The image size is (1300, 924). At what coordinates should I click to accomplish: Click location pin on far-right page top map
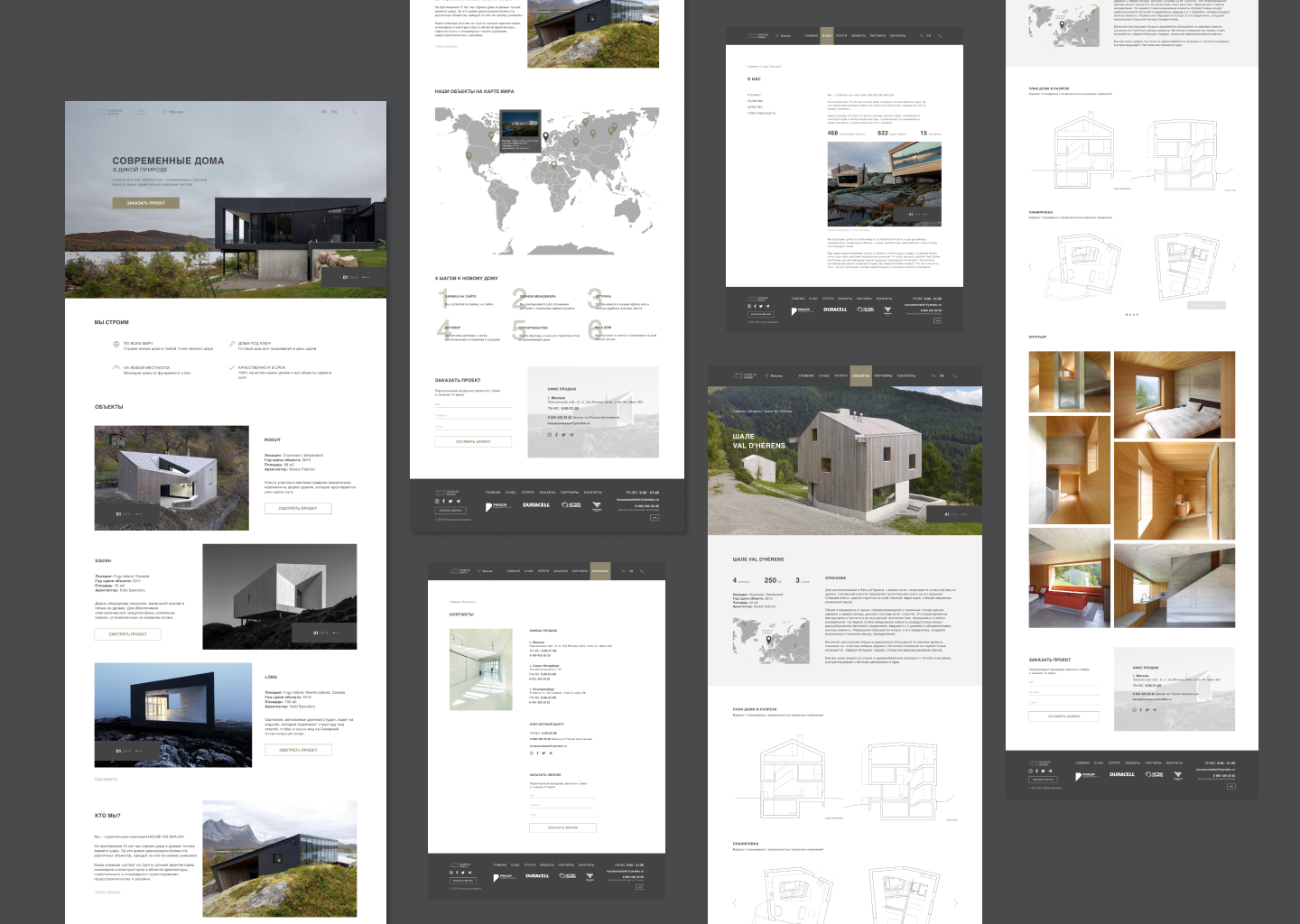click(x=1062, y=24)
